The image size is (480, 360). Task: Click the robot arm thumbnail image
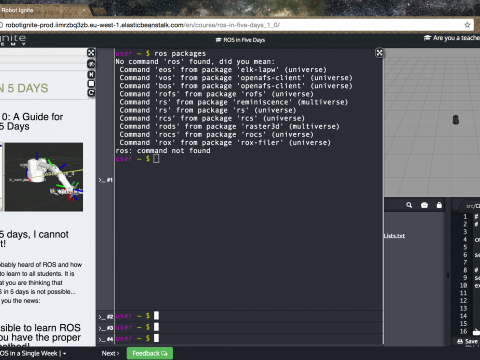tap(44, 177)
